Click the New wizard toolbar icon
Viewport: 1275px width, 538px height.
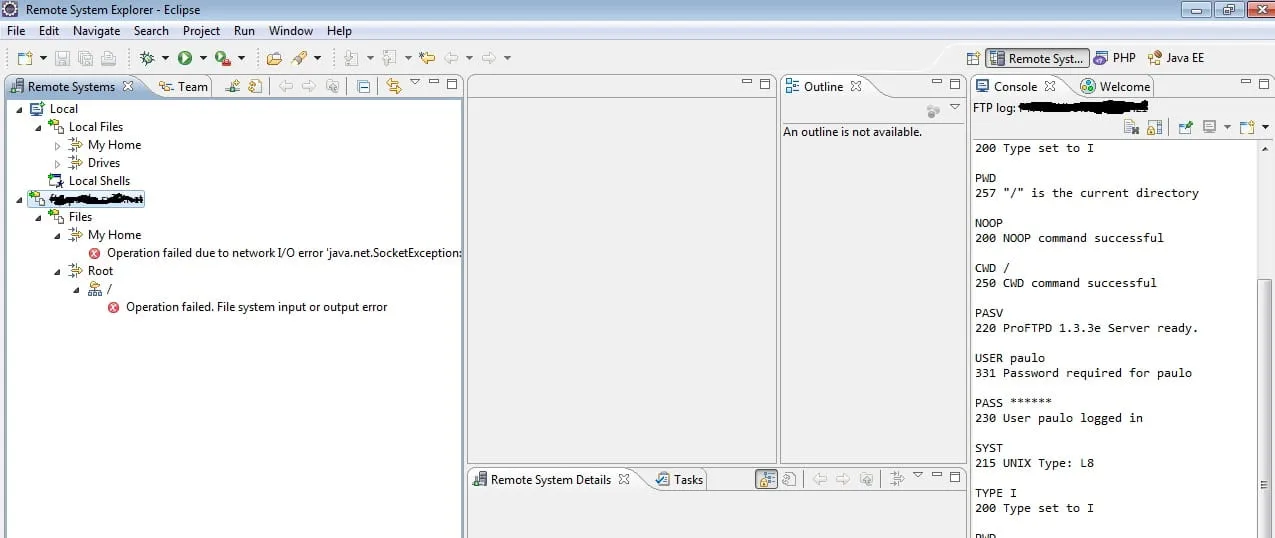coord(26,58)
